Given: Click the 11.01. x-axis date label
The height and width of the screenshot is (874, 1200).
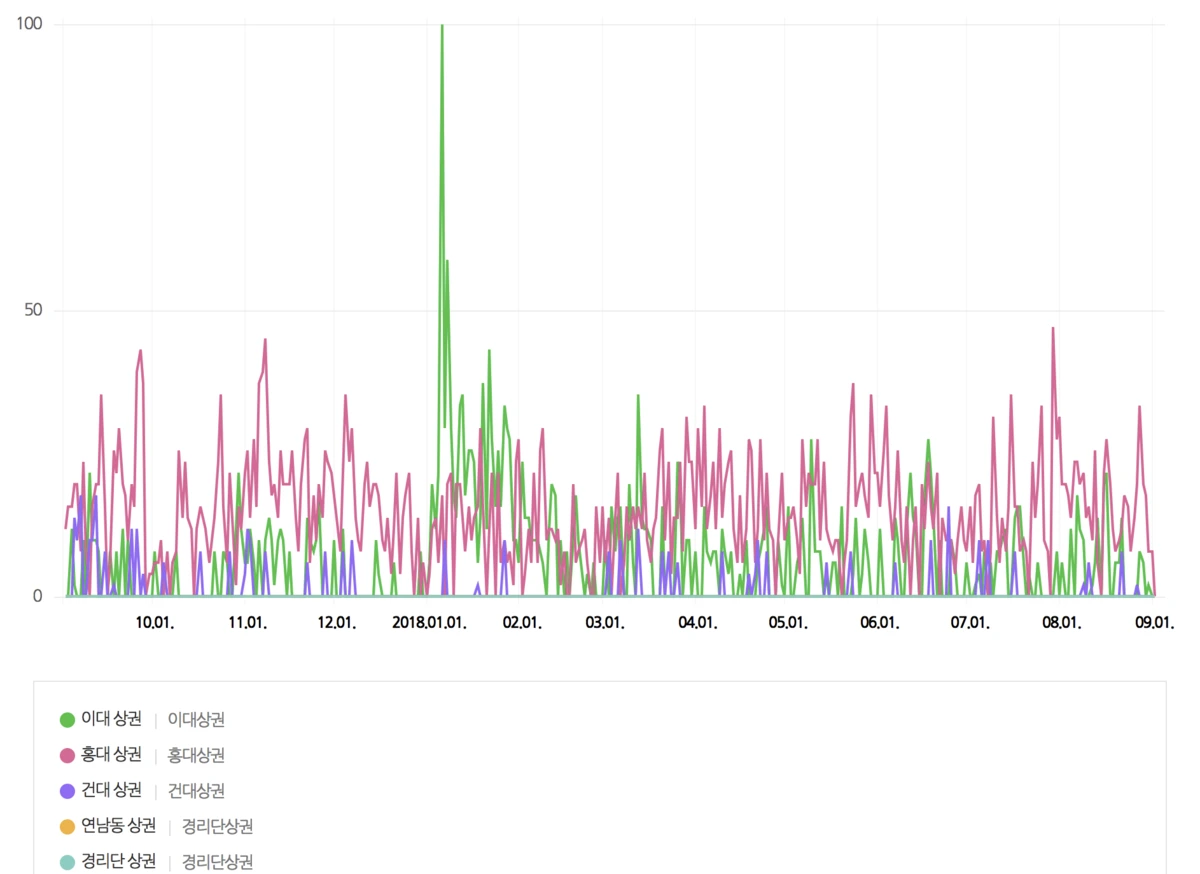Looking at the screenshot, I should click(248, 622).
